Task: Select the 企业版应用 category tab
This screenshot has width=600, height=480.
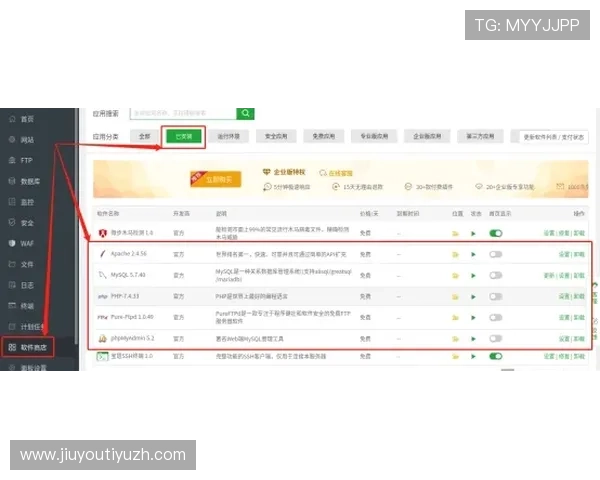Action: pos(427,136)
